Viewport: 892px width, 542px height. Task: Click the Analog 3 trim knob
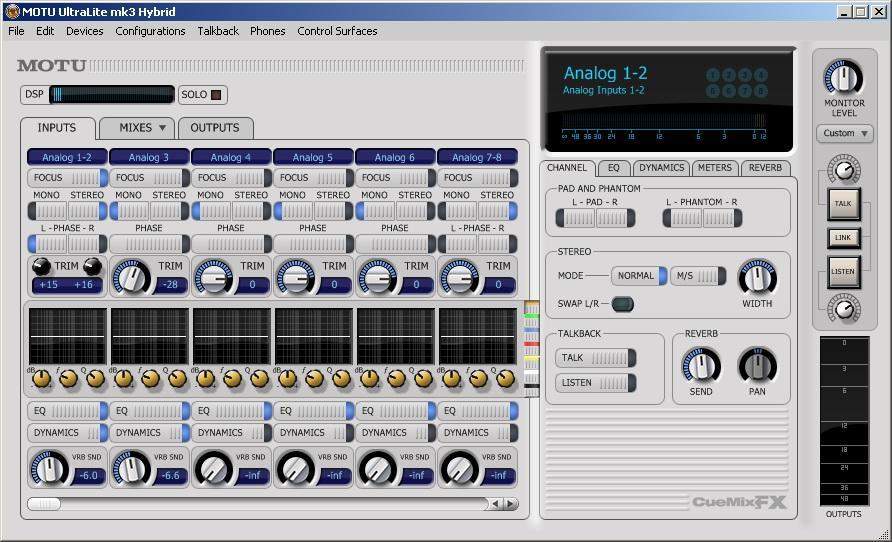(130, 277)
